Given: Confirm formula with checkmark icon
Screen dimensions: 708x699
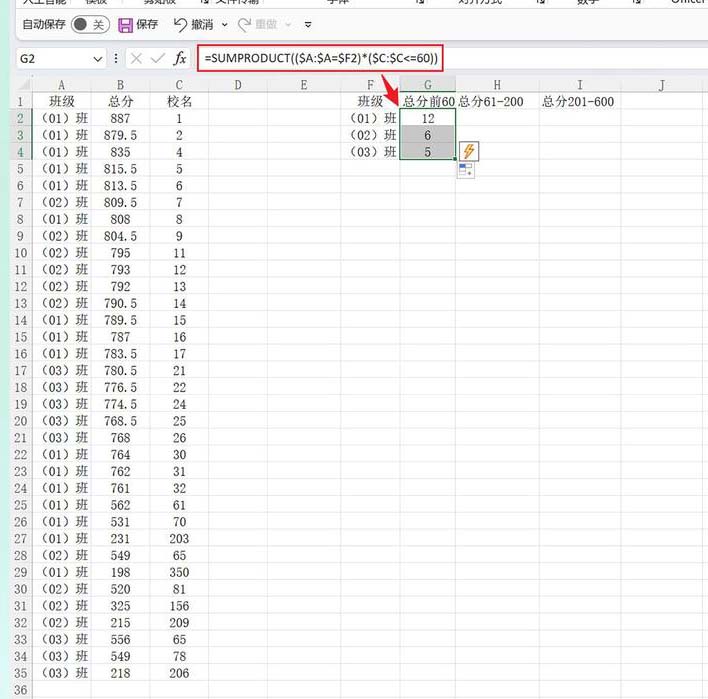Looking at the screenshot, I should click(x=158, y=59).
